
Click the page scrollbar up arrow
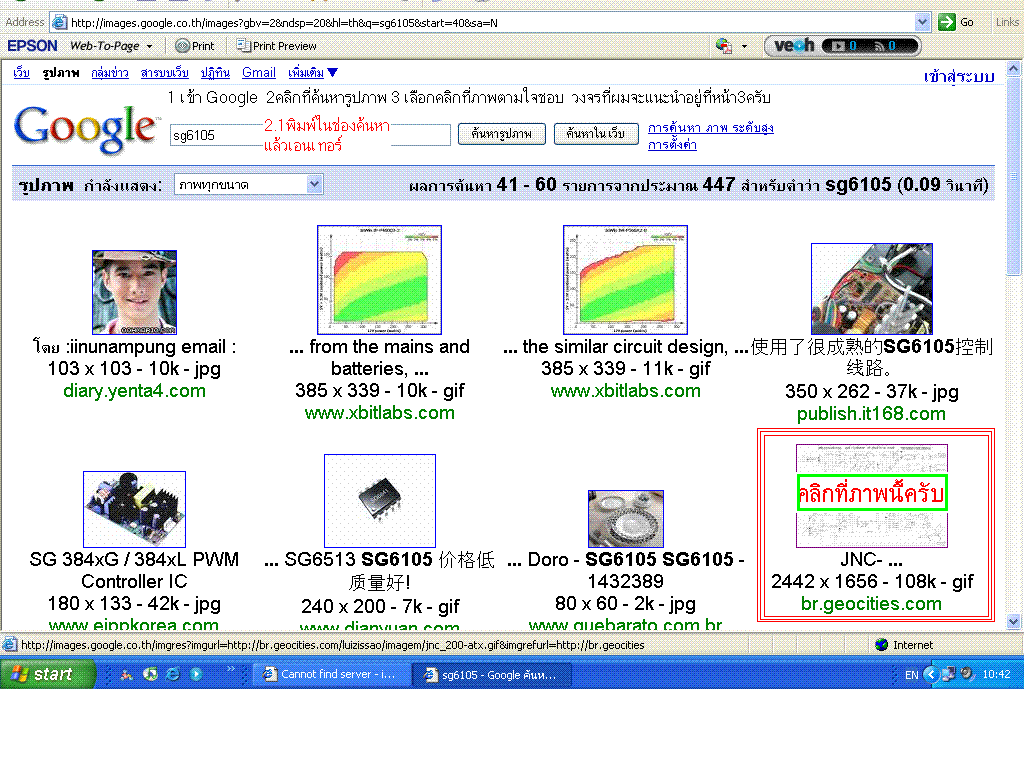tap(1014, 68)
